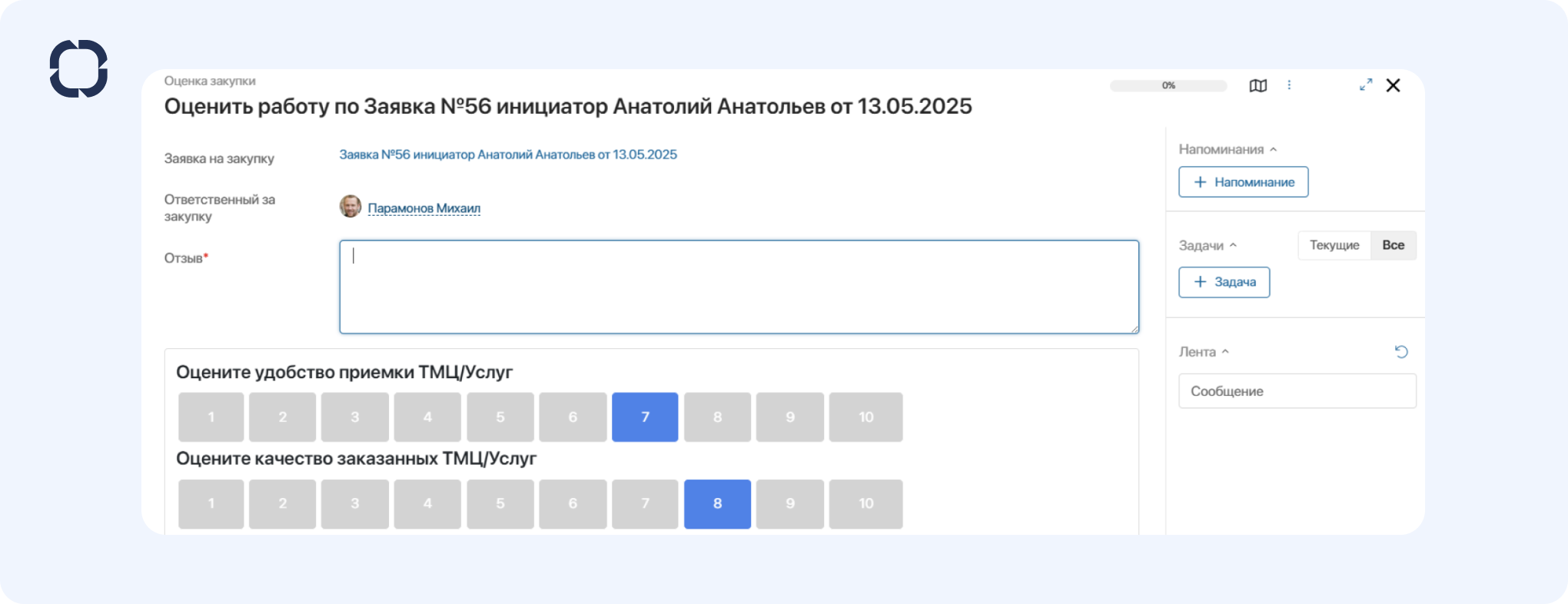Select rating 5 for удобство приемки
1568x604 pixels.
pos(500,417)
